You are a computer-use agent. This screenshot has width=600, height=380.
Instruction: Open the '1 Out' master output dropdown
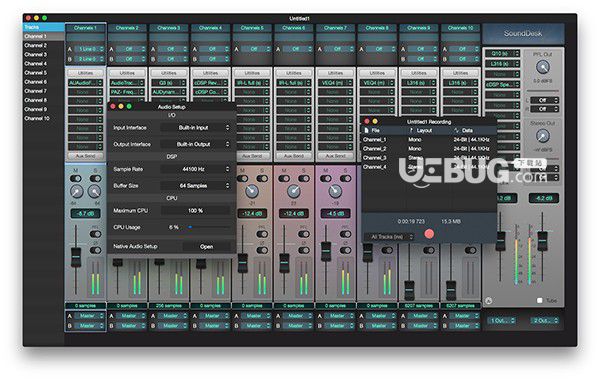[x=501, y=320]
